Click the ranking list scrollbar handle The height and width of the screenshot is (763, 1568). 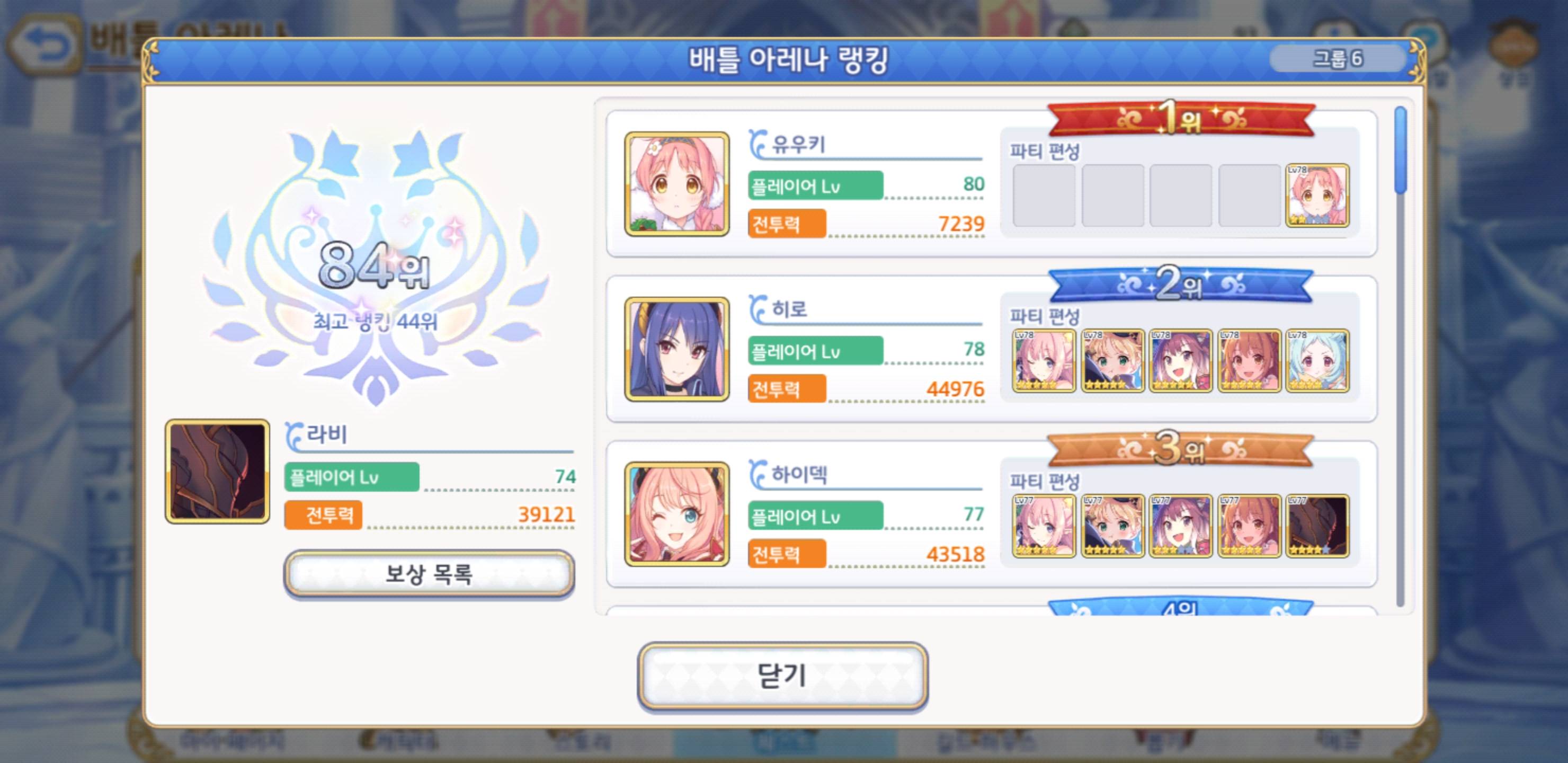point(1401,150)
